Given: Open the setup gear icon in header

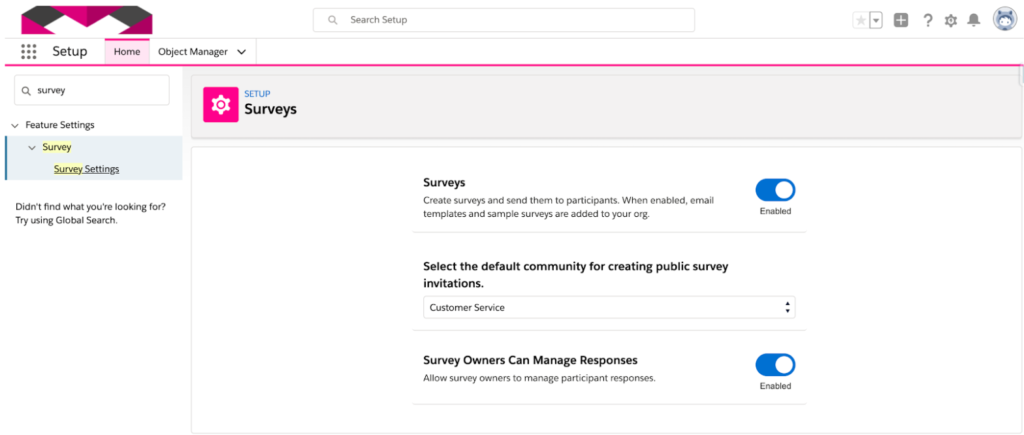Looking at the screenshot, I should pyautogui.click(x=951, y=20).
